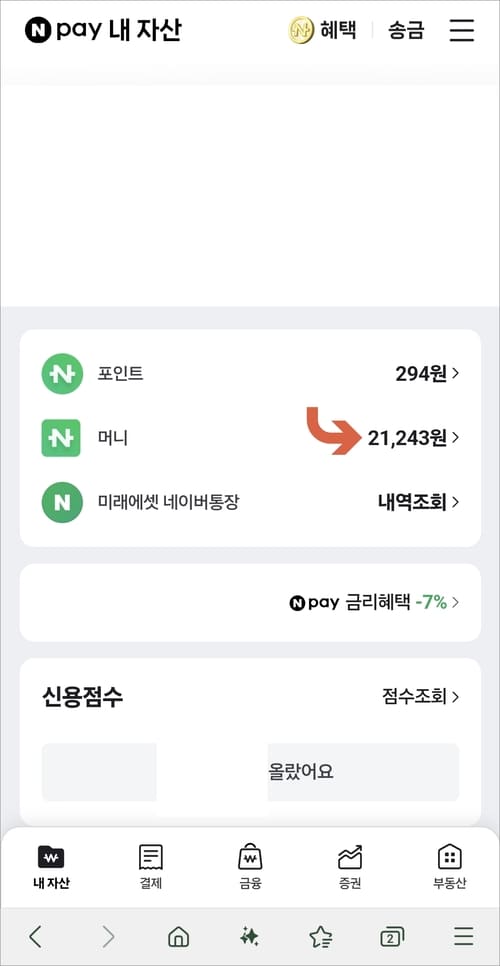Expand 머니 21,243원 chevron
This screenshot has height=966, width=500.
pos(455,438)
